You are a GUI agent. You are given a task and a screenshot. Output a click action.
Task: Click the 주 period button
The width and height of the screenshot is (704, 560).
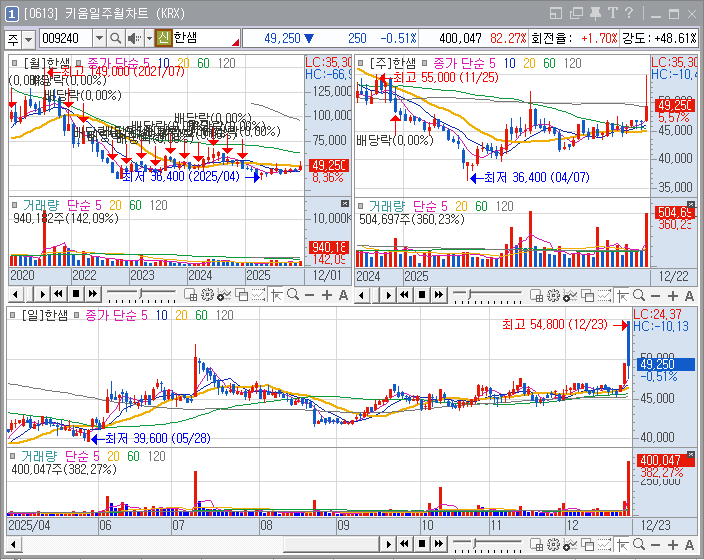pos(13,40)
